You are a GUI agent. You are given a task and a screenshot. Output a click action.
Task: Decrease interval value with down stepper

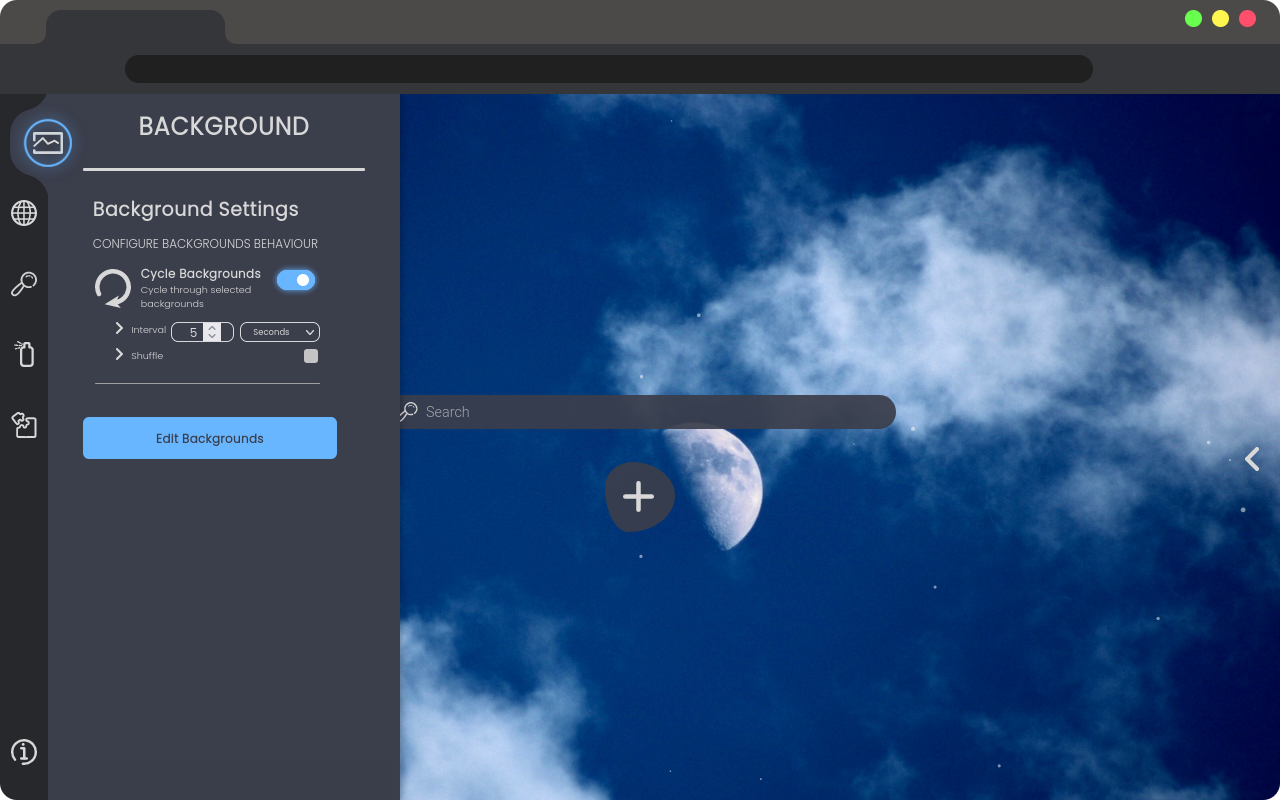(x=212, y=337)
